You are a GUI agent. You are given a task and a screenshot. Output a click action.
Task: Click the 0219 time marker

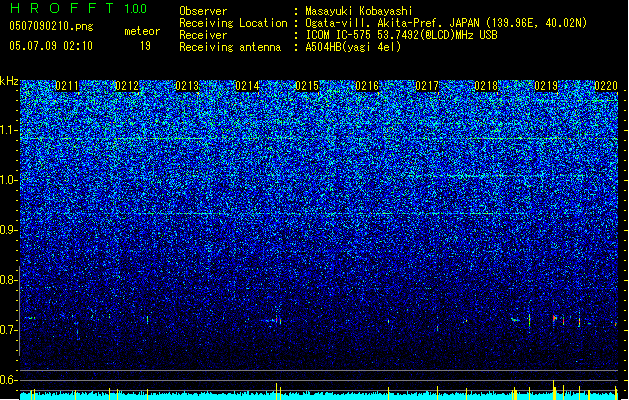[x=546, y=86]
